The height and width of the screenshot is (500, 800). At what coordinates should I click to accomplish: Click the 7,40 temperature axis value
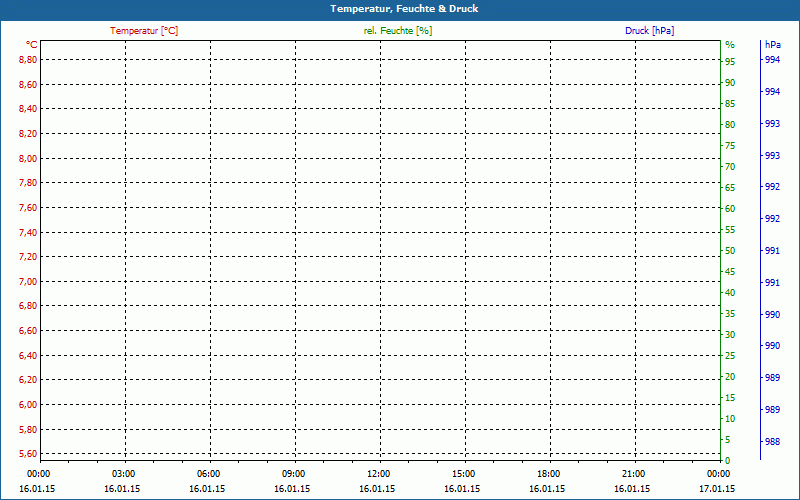28,233
